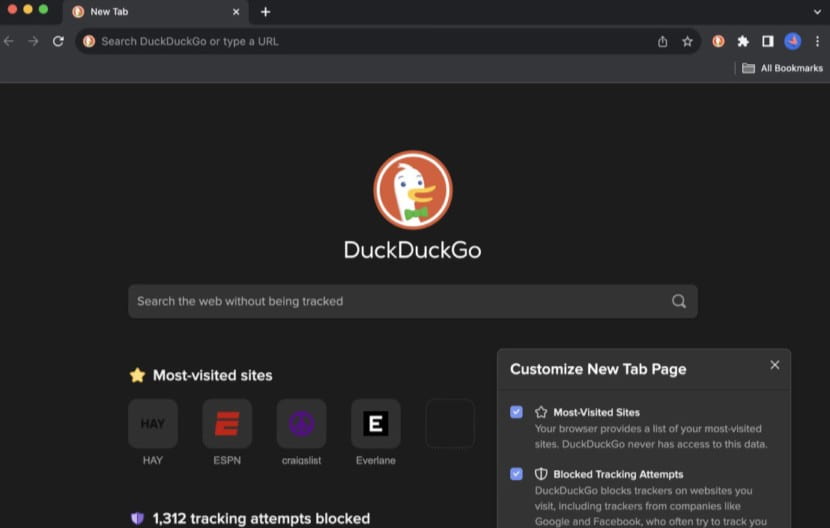Viewport: 830px width, 528px height.
Task: Go back with the browser back arrow
Action: click(x=8, y=41)
